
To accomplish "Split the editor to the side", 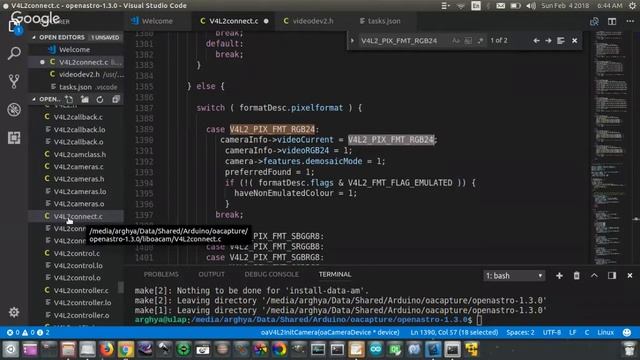I will coord(612,21).
